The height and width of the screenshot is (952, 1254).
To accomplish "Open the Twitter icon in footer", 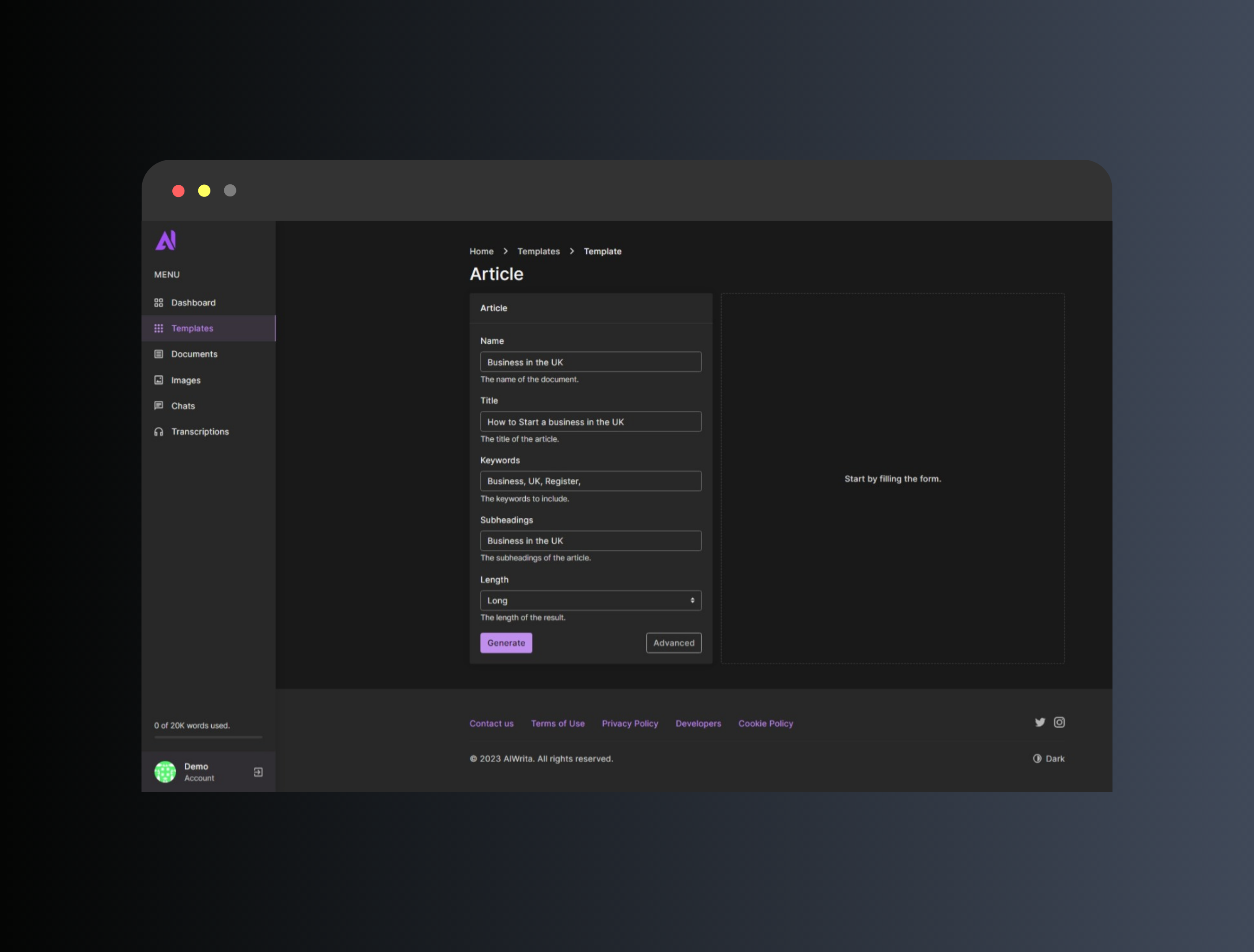I will (1040, 723).
